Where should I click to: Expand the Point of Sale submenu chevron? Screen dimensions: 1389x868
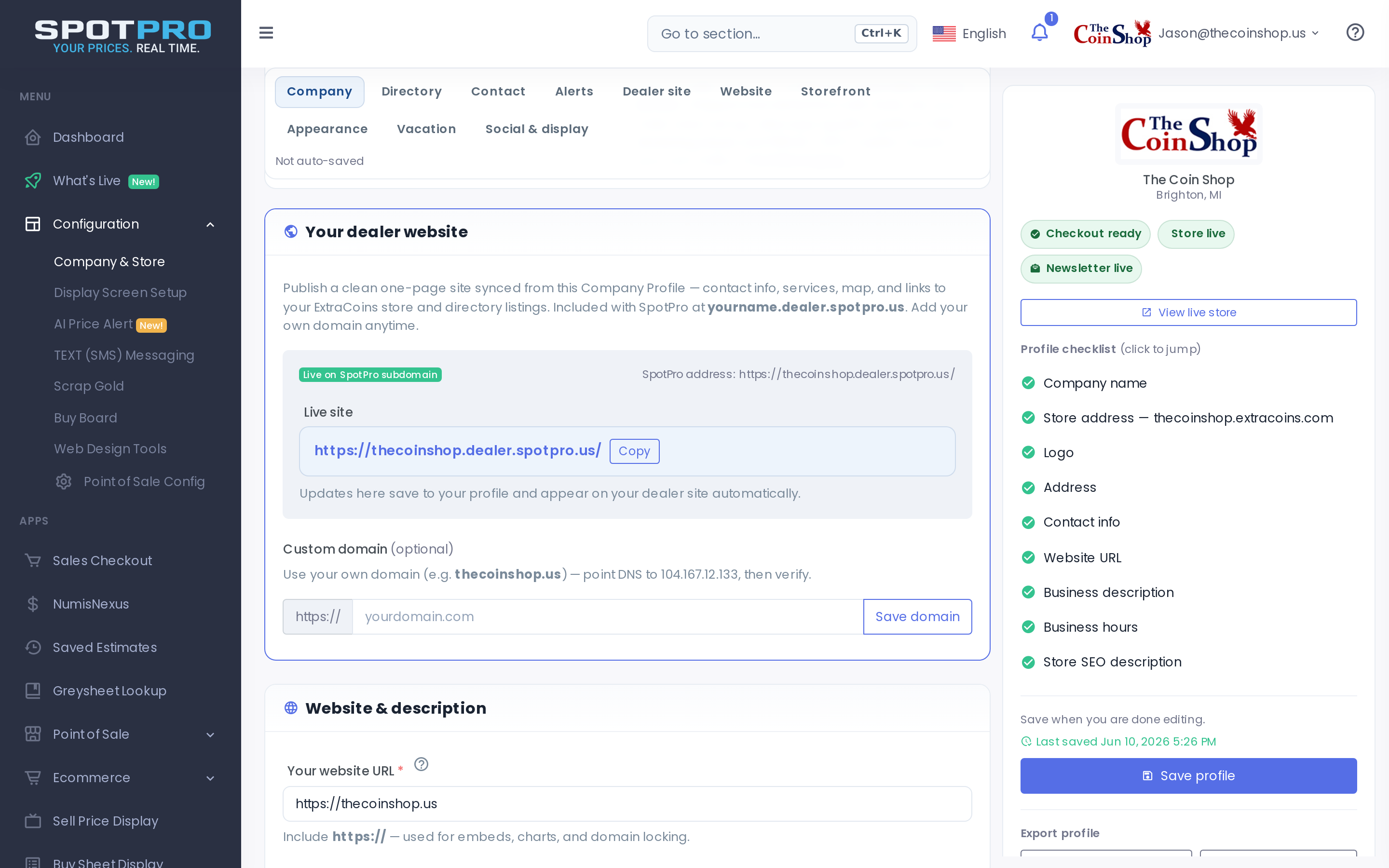coord(210,735)
